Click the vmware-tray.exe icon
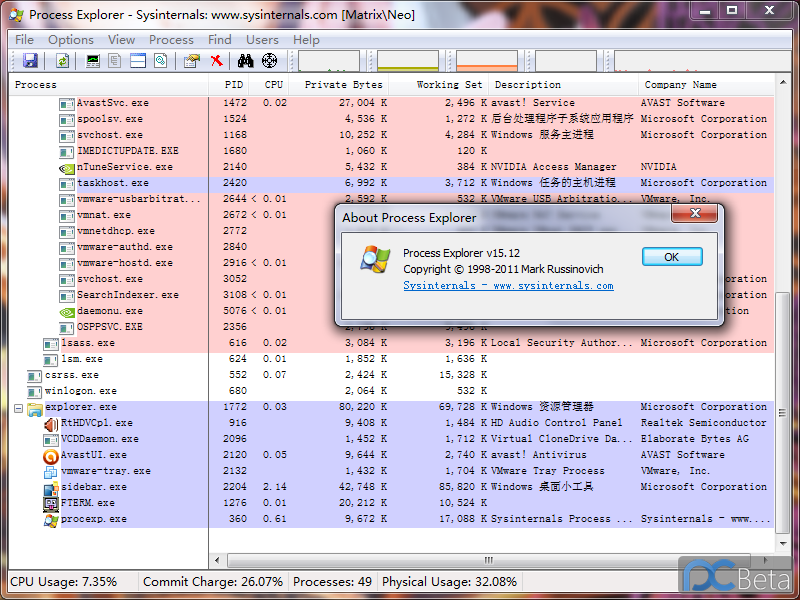Image resolution: width=800 pixels, height=600 pixels. coord(51,472)
